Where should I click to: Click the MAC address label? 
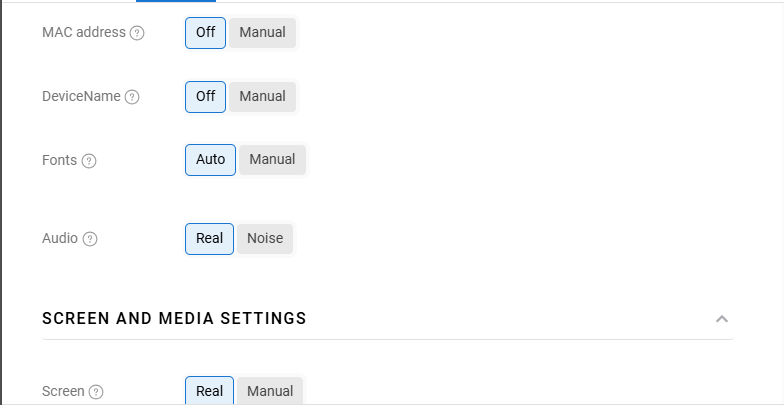(84, 33)
